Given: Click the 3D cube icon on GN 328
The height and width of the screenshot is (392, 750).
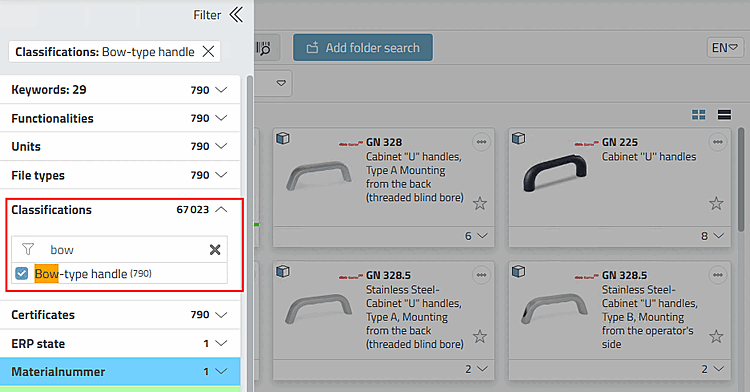Looking at the screenshot, I should point(283,139).
